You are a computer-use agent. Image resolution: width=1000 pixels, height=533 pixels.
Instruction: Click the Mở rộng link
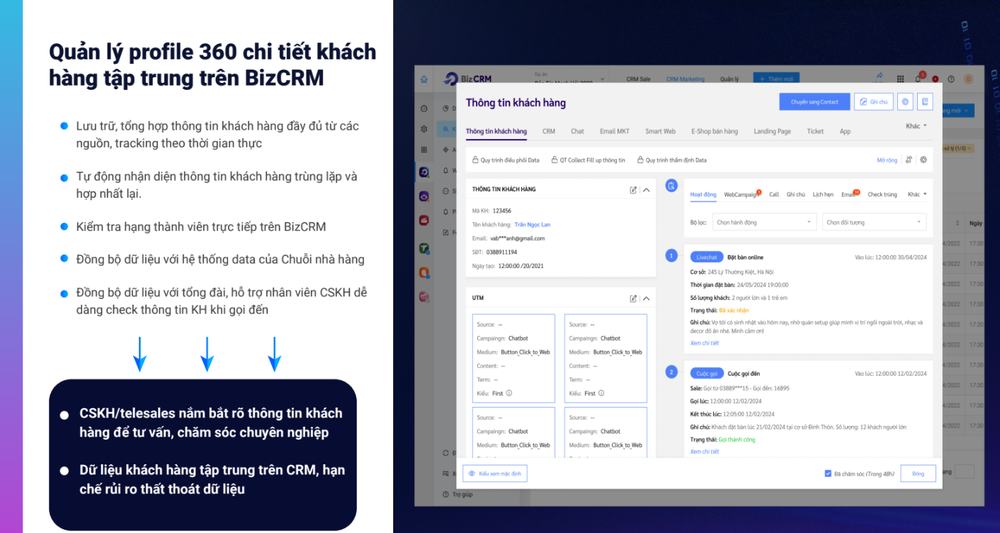coord(886,160)
